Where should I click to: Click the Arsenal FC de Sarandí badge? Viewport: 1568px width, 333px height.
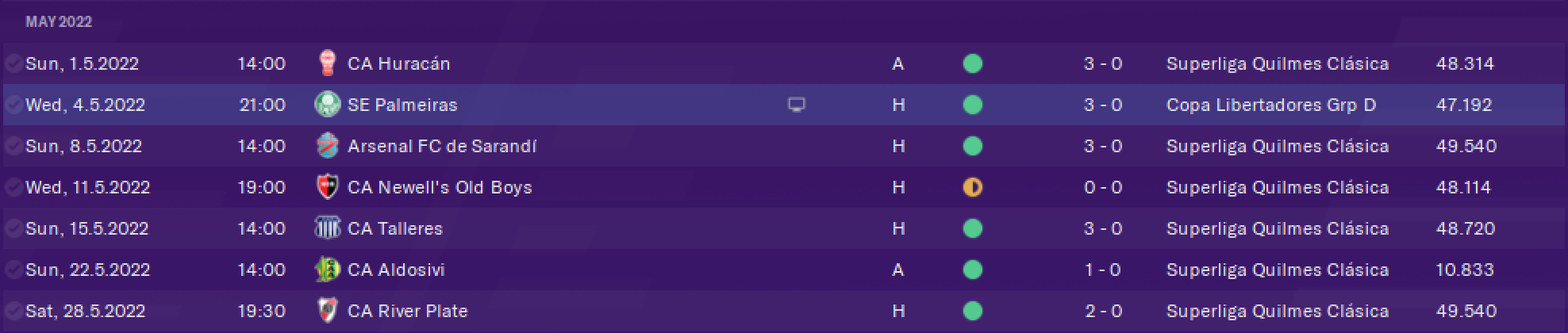tap(327, 146)
